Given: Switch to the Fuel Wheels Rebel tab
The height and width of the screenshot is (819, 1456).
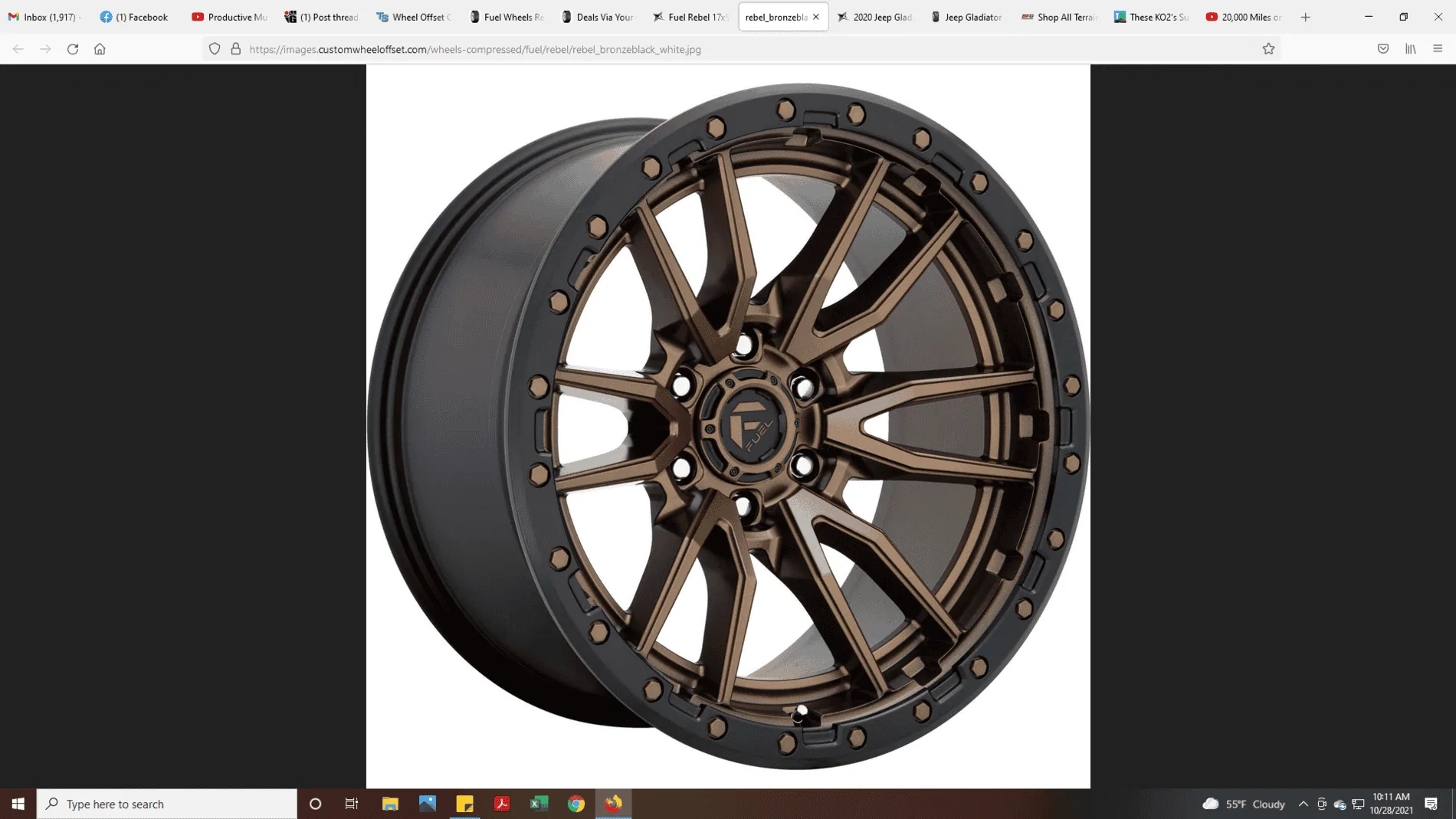Looking at the screenshot, I should tap(507, 17).
